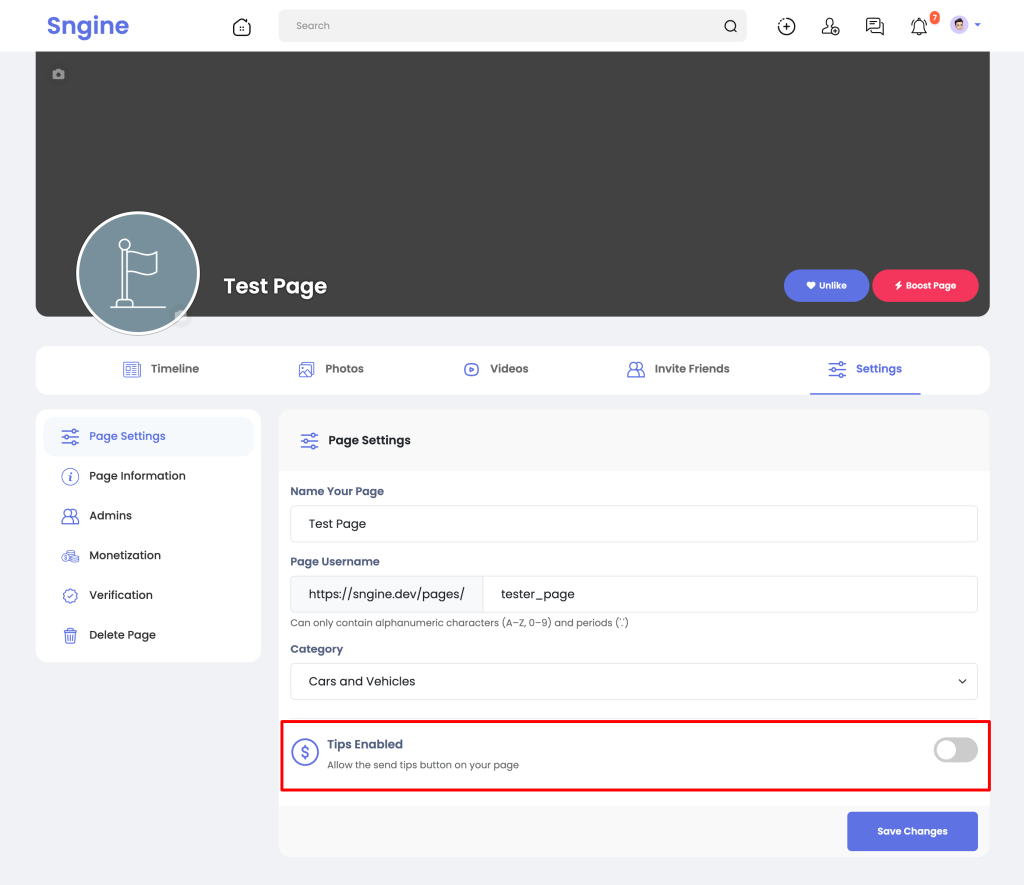Click the notification count badge
The height and width of the screenshot is (885, 1024).
[935, 18]
